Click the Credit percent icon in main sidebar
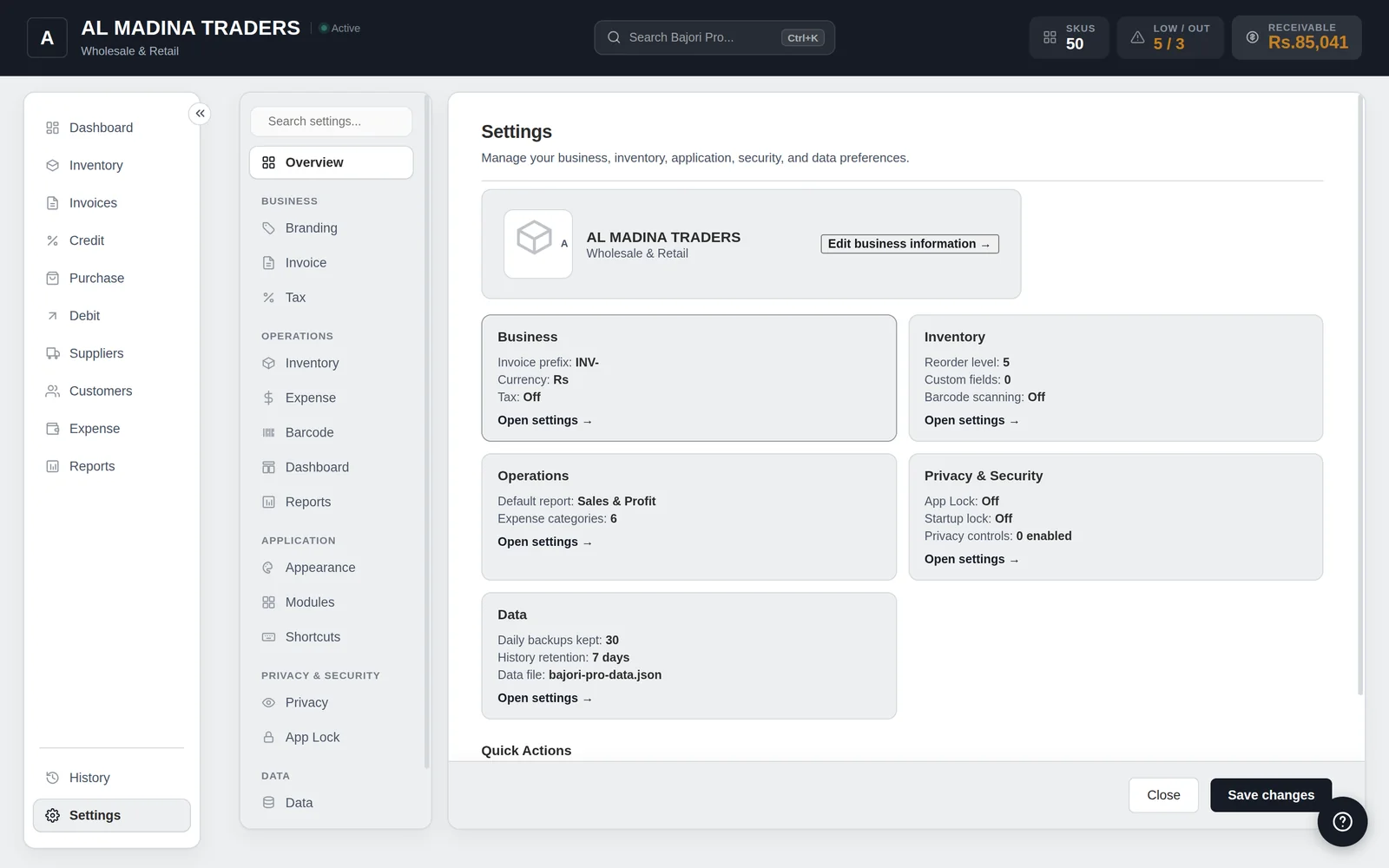This screenshot has height=868, width=1389. coord(52,240)
